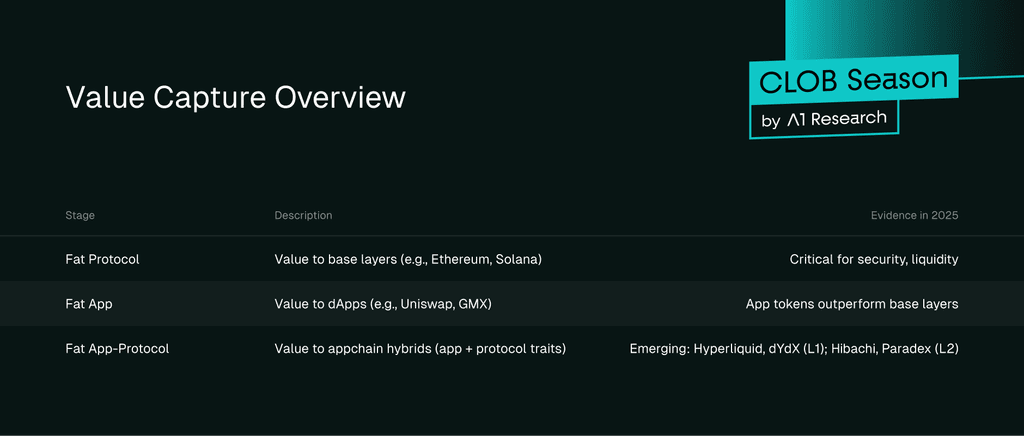Click the highlighted Fat App table row
1024x436 pixels.
point(512,304)
